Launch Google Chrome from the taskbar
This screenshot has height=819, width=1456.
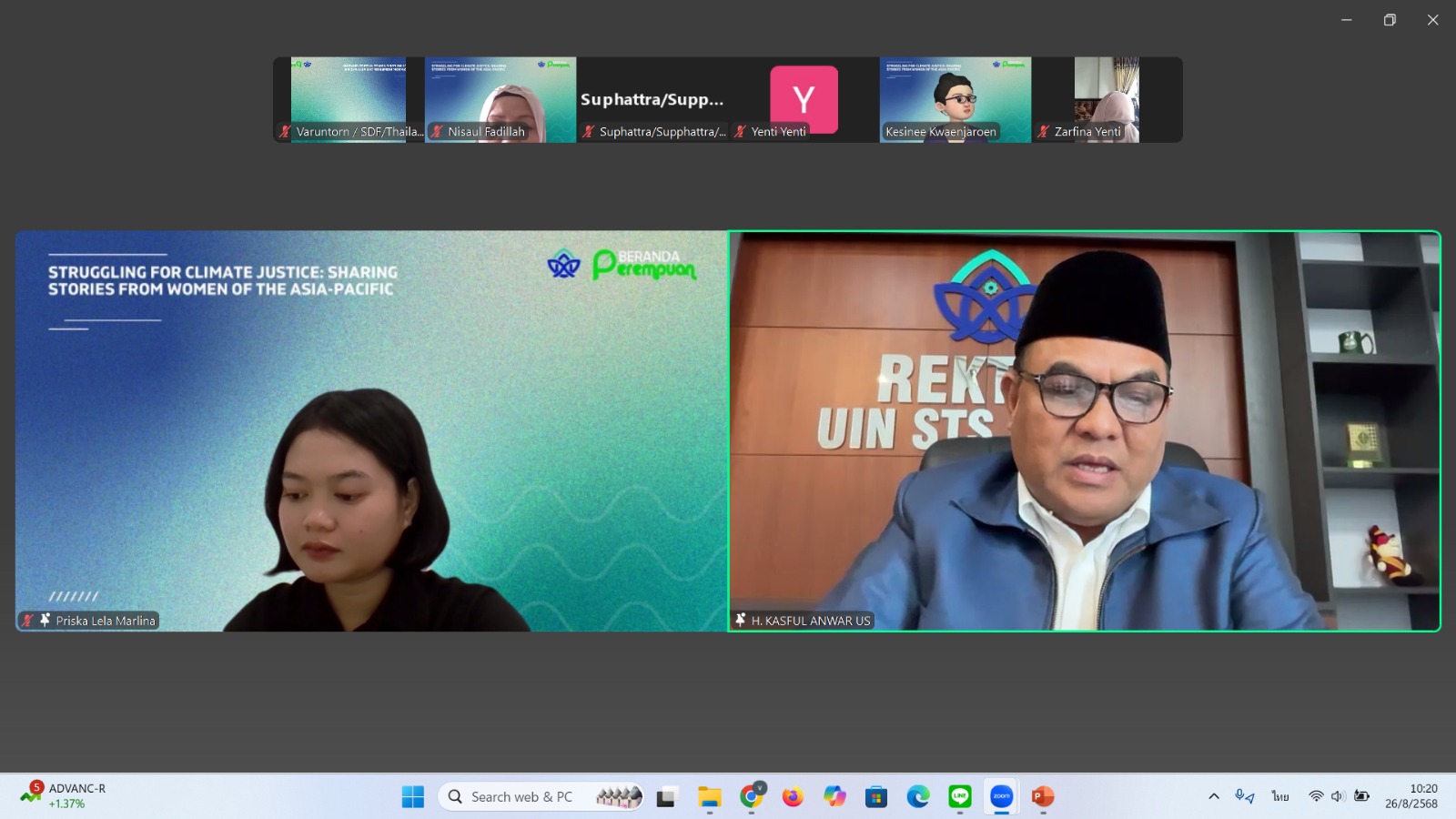coord(752,797)
